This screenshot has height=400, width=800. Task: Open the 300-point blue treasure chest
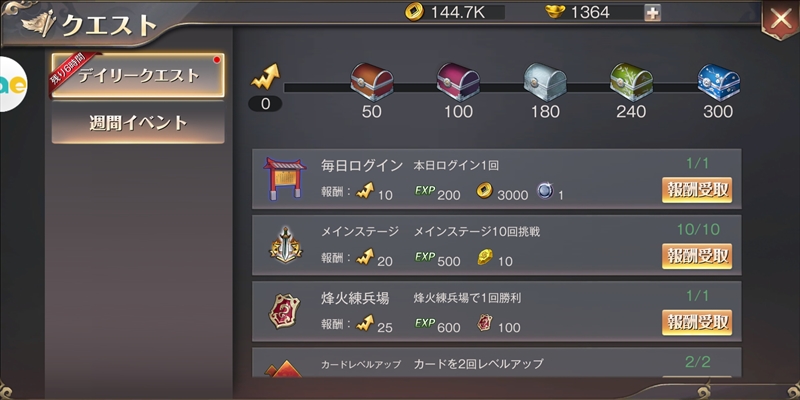(718, 82)
